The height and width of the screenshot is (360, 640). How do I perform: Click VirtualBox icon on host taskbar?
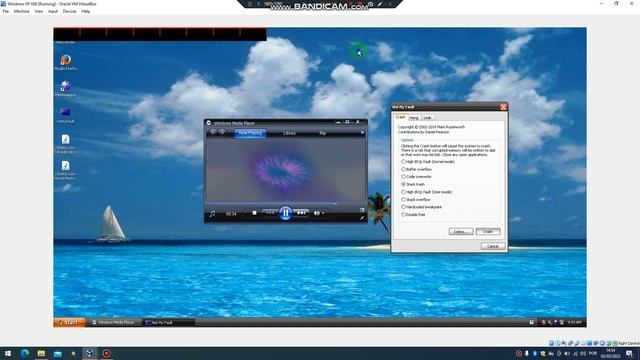coord(90,353)
